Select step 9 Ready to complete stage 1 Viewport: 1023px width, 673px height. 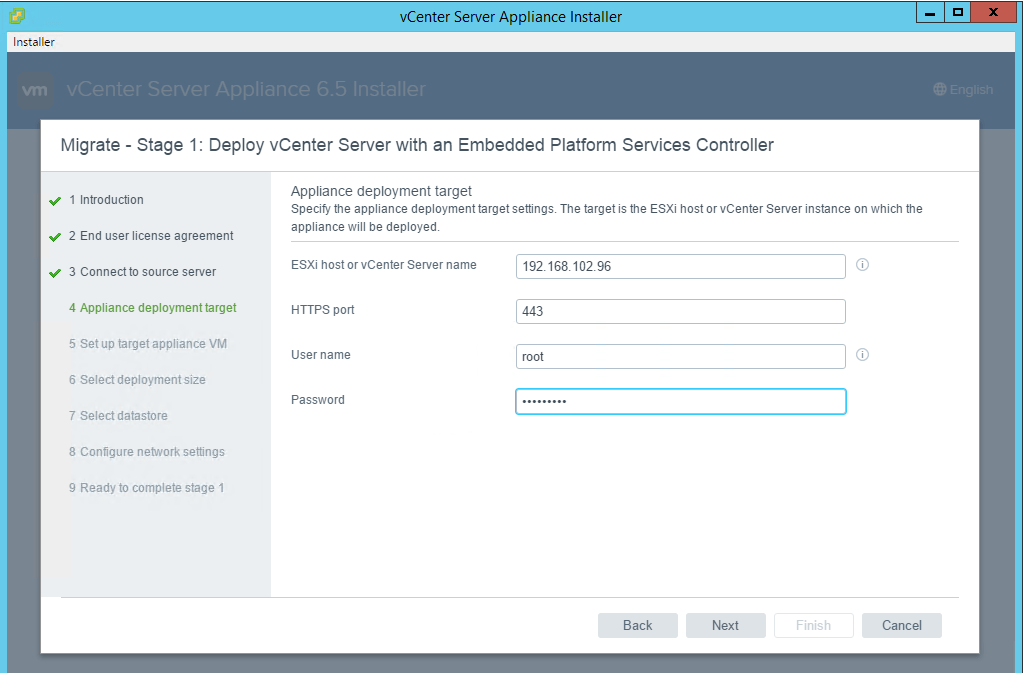tap(147, 487)
